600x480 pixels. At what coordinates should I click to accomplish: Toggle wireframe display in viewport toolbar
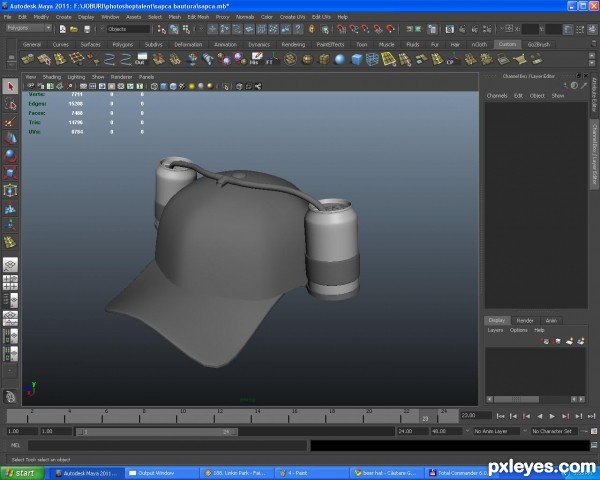(154, 86)
